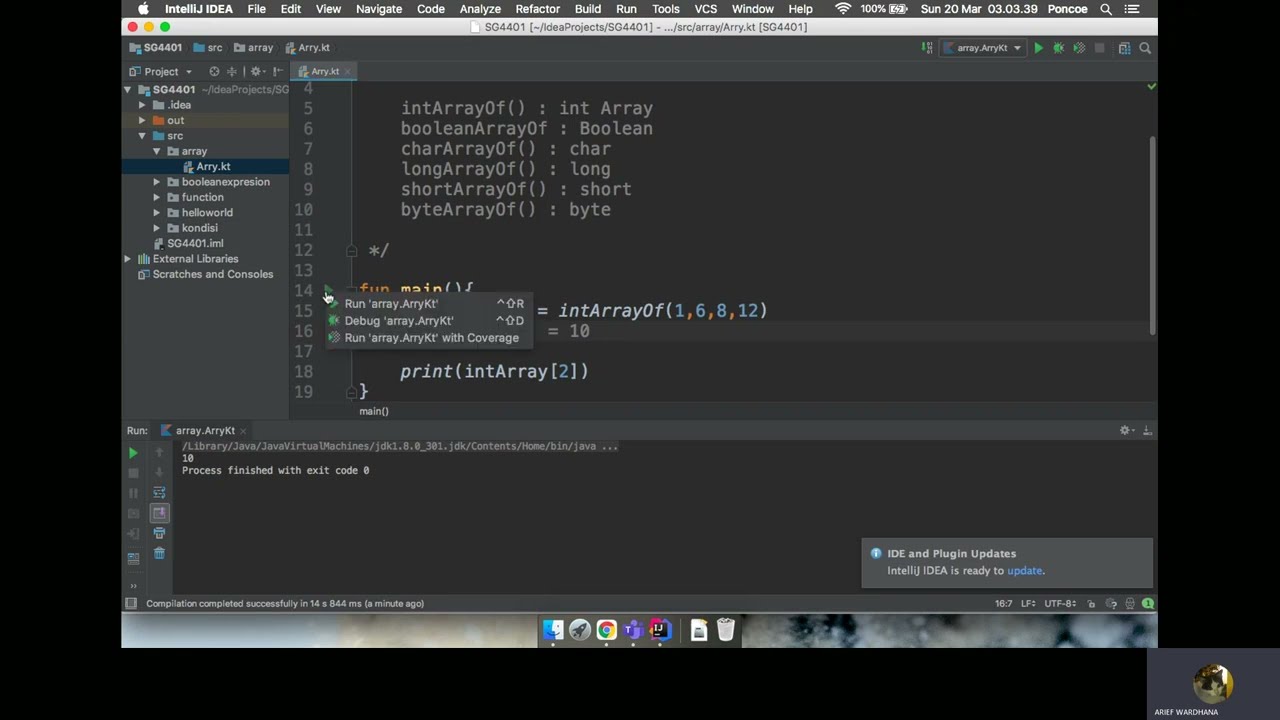Collapse the SG4401 project root
1280x720 pixels.
pyautogui.click(x=128, y=90)
